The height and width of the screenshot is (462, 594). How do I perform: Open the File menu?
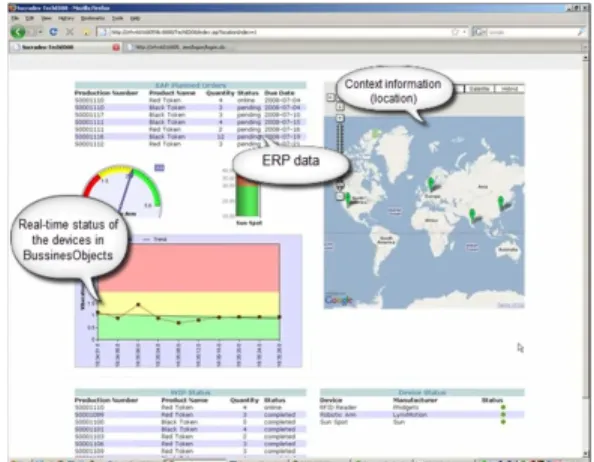[x=15, y=18]
